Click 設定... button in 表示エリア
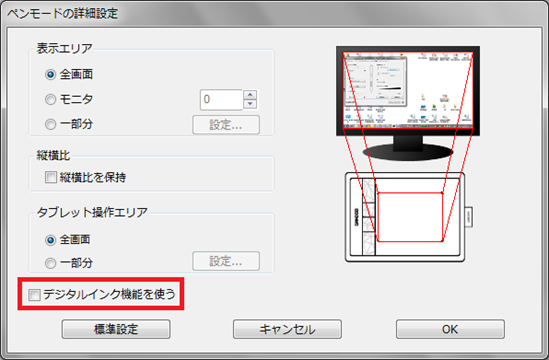This screenshot has width=549, height=360. pos(226,125)
